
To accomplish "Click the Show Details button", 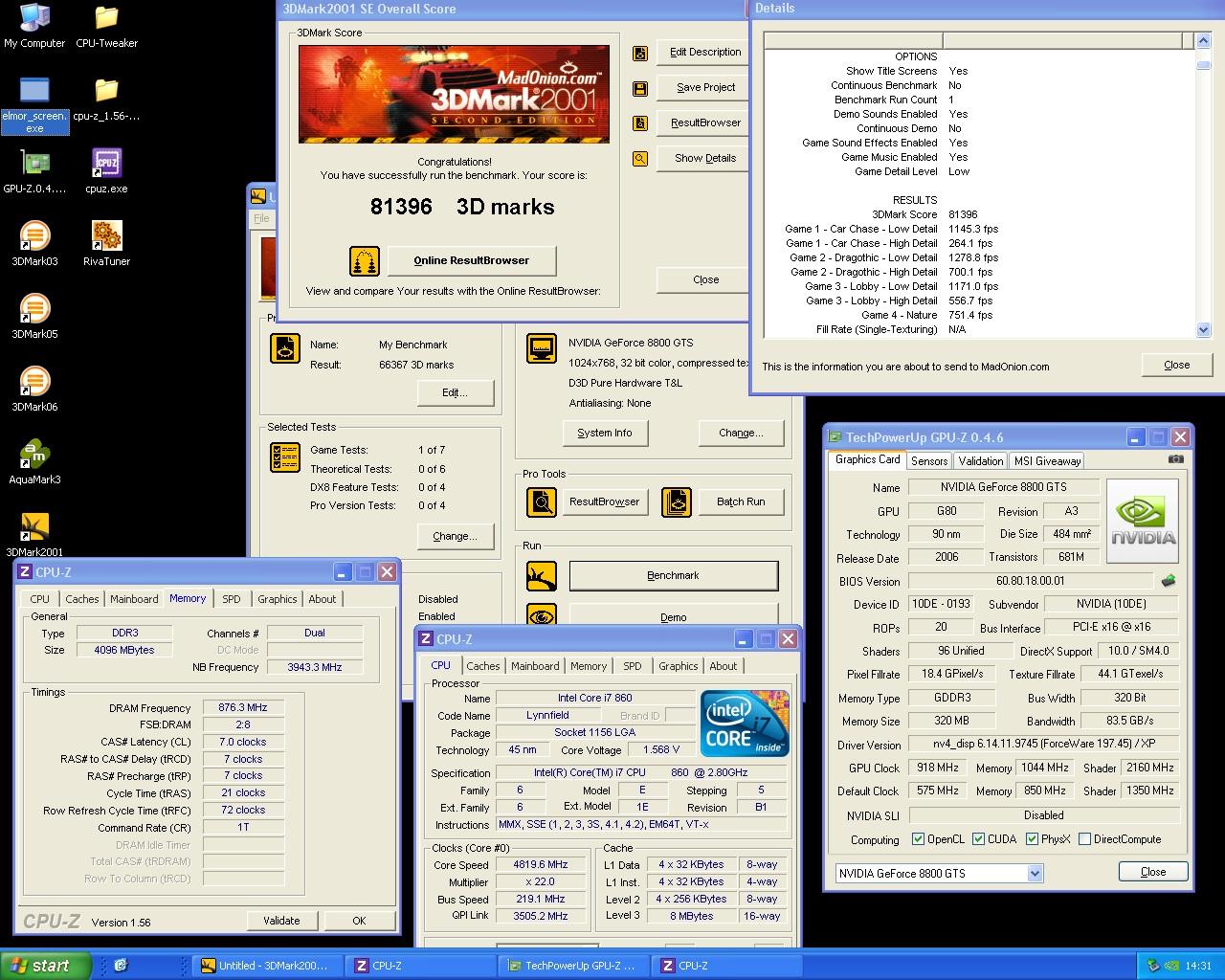I will coord(705,159).
